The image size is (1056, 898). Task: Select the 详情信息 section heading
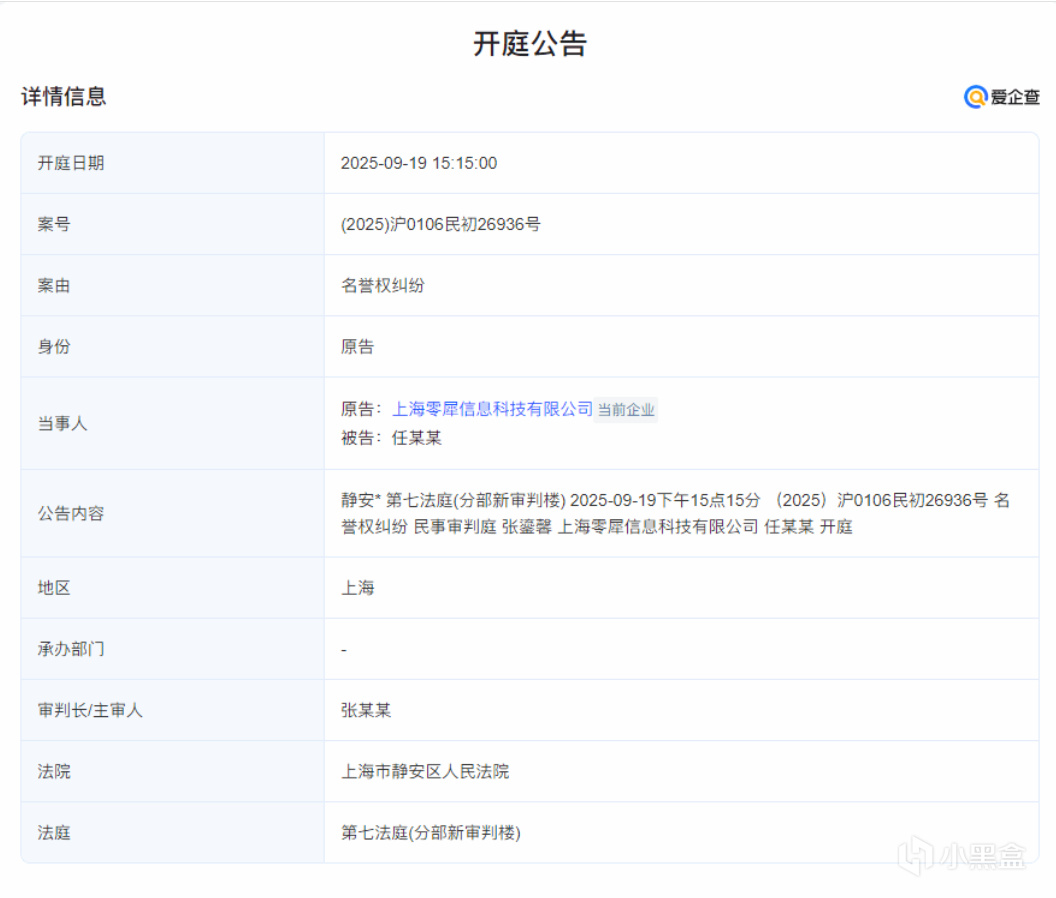click(64, 96)
